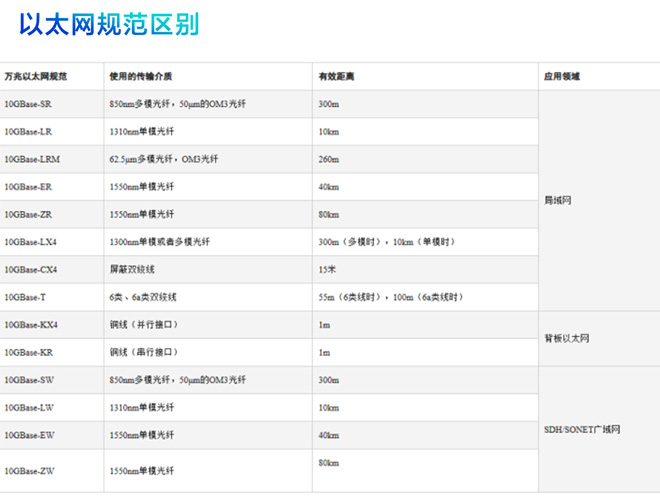Click the 10GBase-LRM specification cell
The image size is (660, 501).
32,159
